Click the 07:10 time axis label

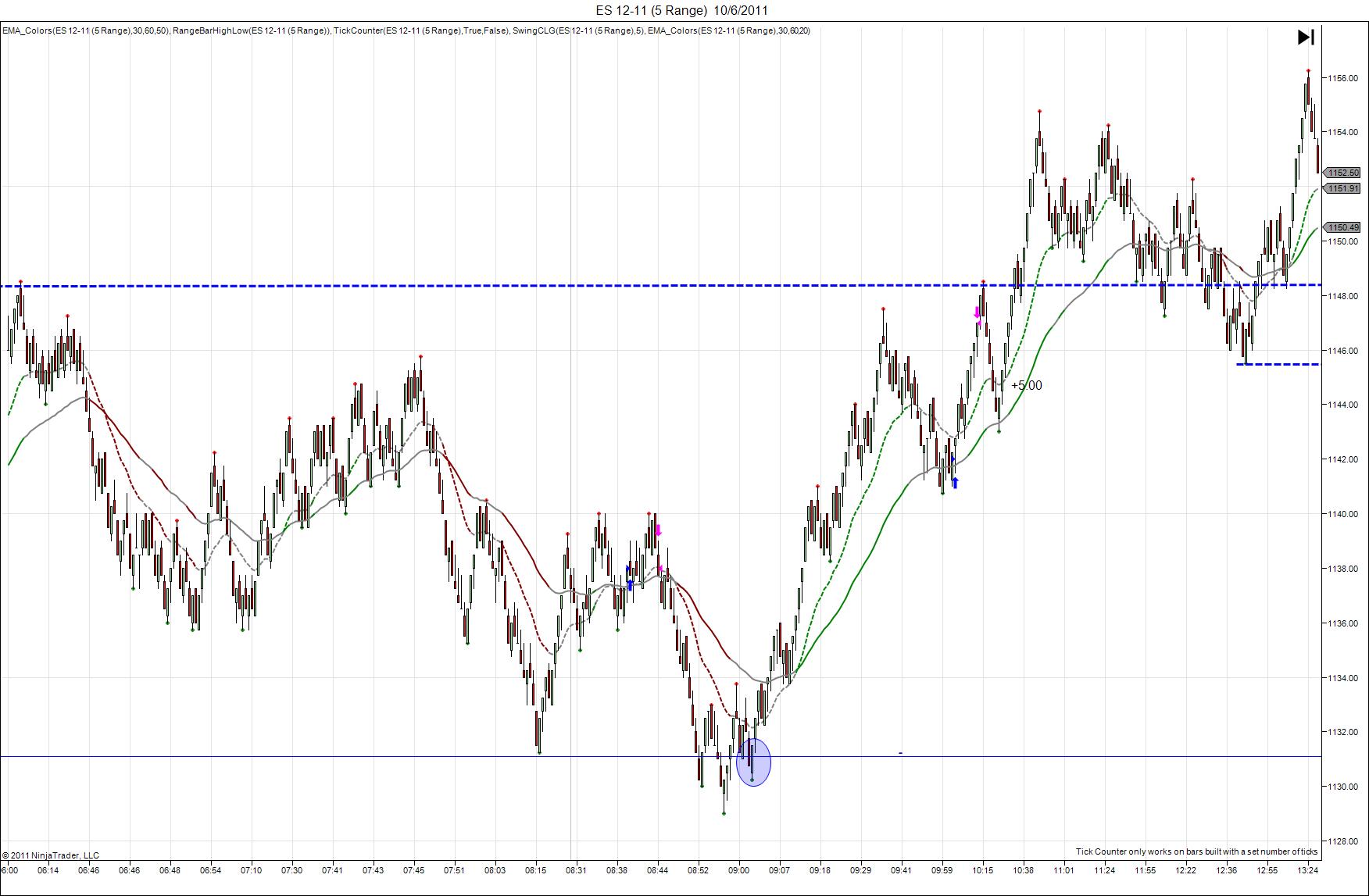click(251, 870)
